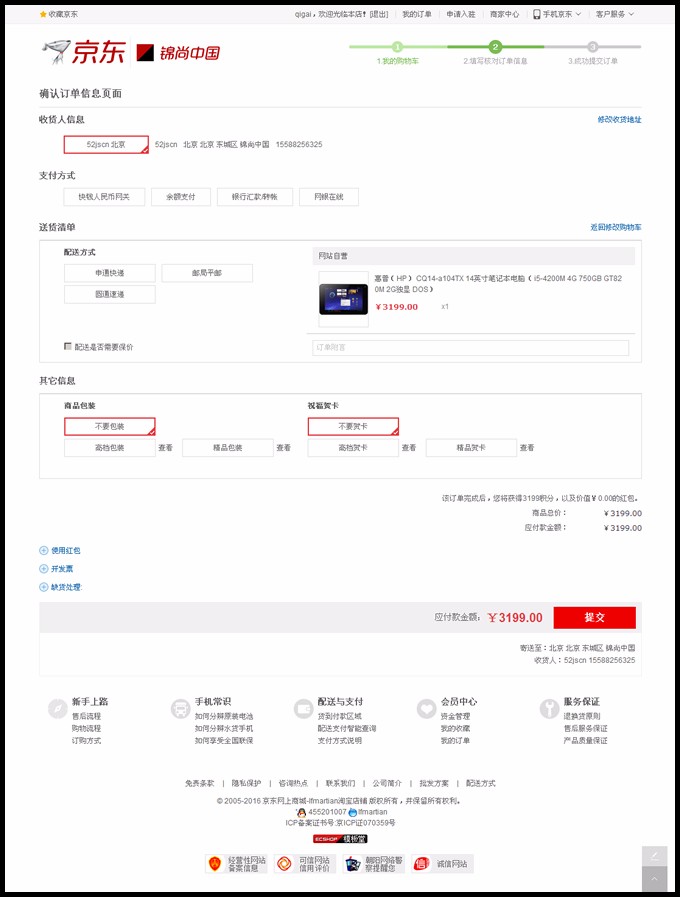Viewport: 680px width, 897px height.
Task: Choose the 高档包装 packaging option
Action: tap(109, 447)
